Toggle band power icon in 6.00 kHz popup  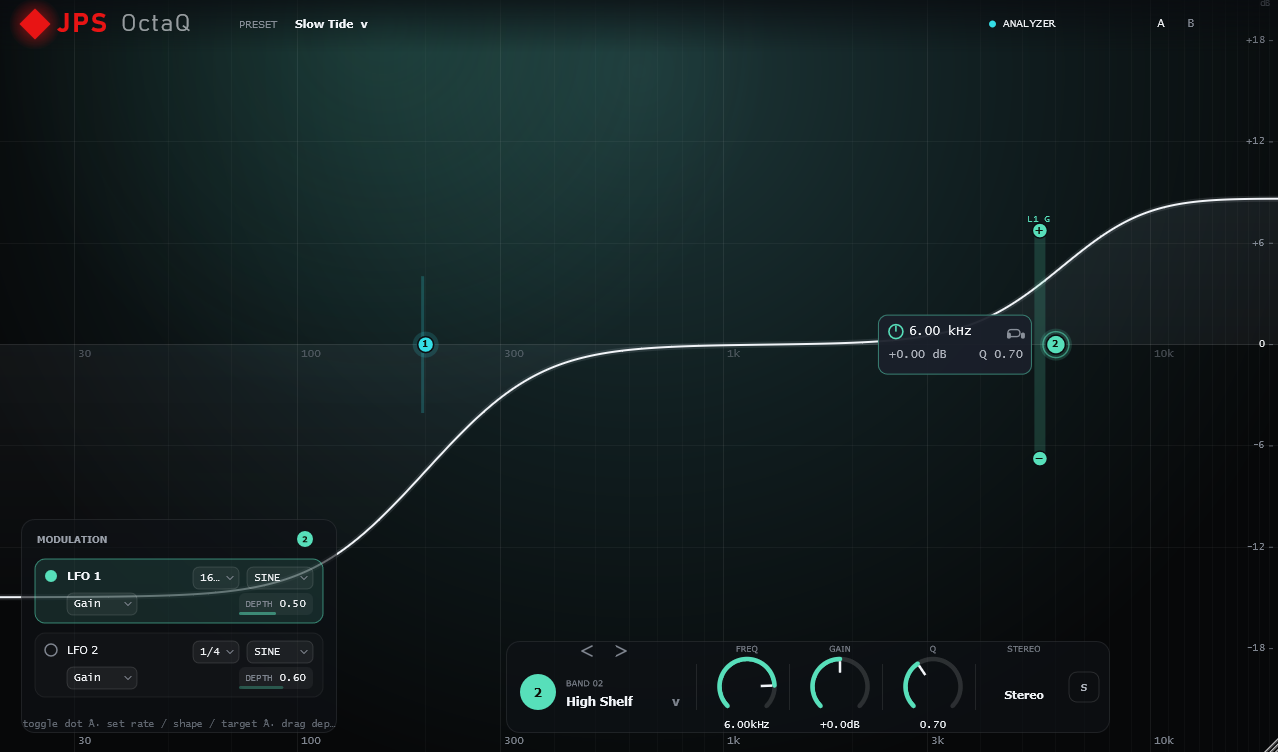point(895,331)
